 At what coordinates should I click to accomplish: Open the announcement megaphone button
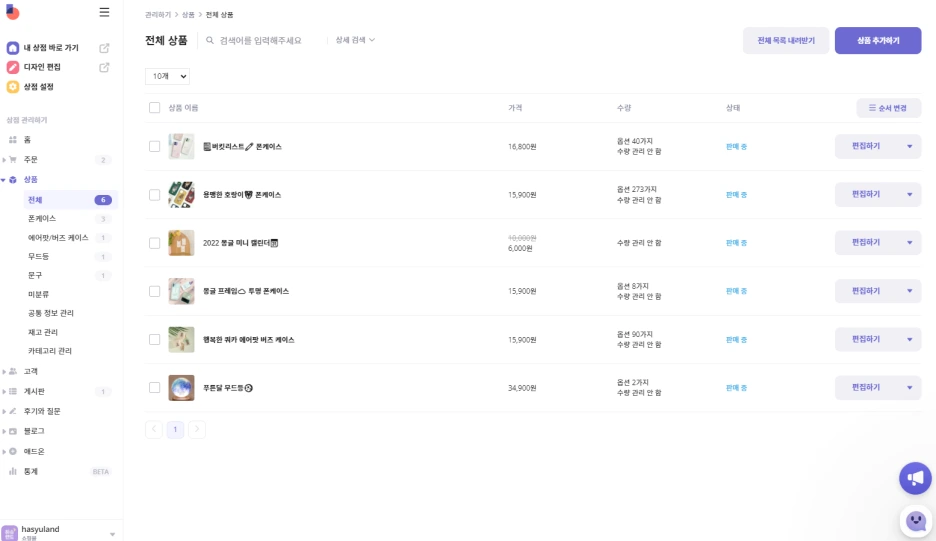915,478
